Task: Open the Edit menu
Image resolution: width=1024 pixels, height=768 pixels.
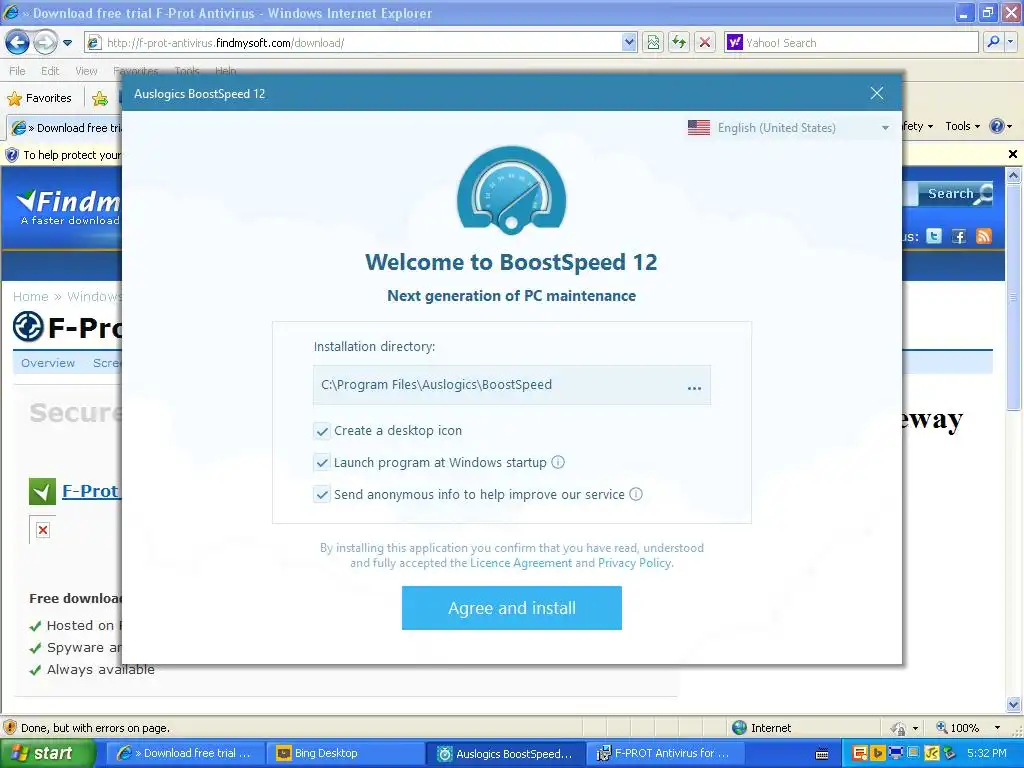Action: [x=50, y=71]
